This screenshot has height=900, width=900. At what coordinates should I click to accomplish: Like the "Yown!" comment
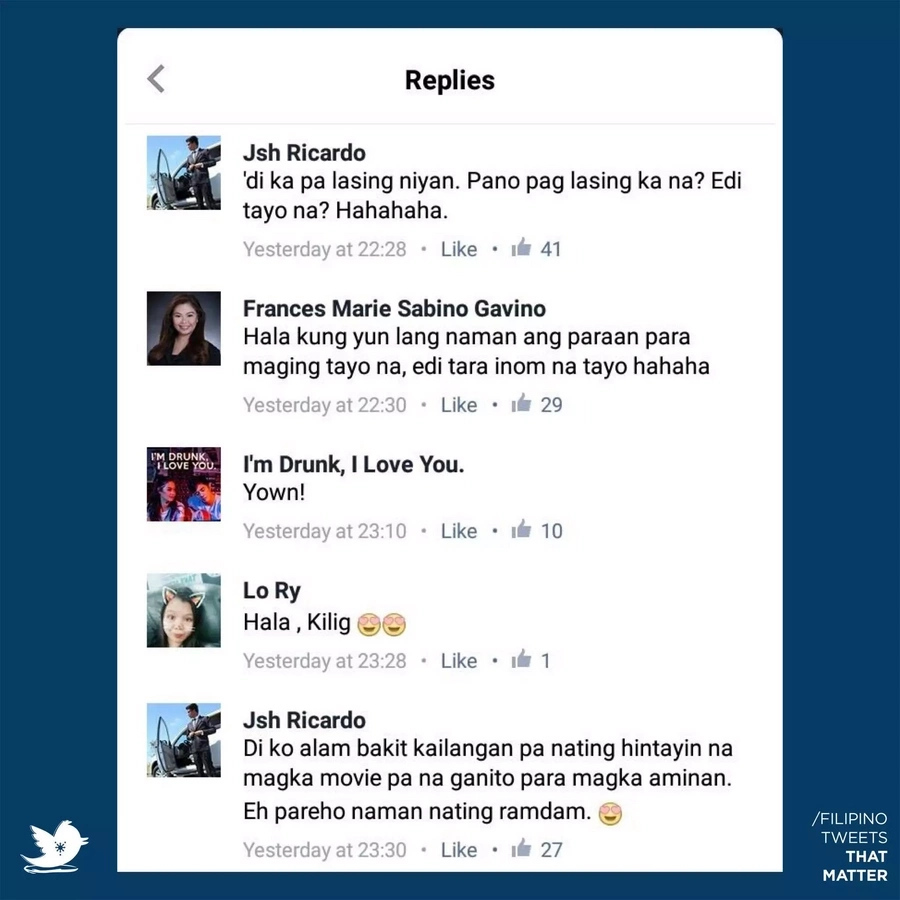459,531
